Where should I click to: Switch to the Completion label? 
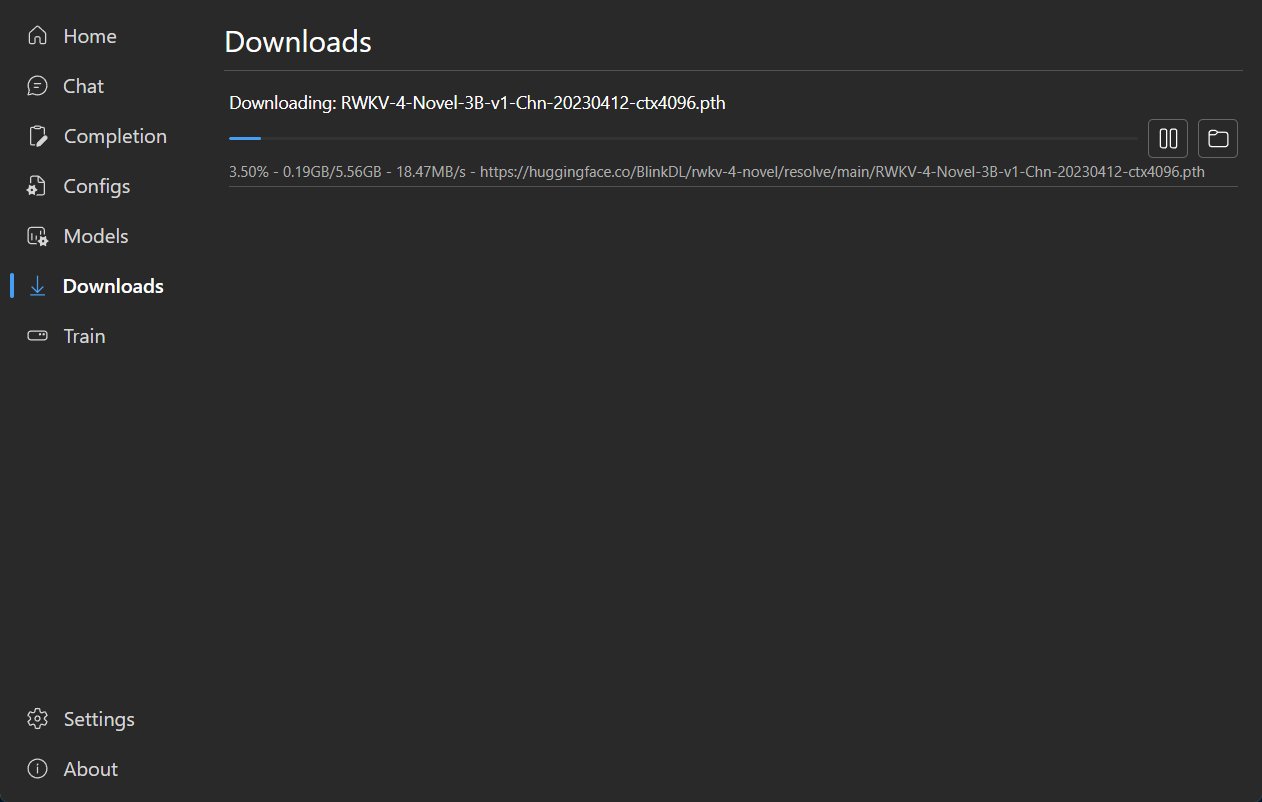115,136
